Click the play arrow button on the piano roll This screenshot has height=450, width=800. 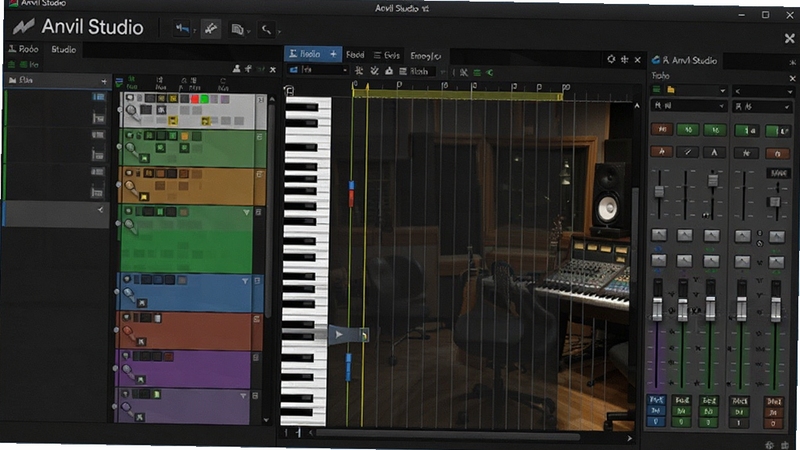coord(339,335)
